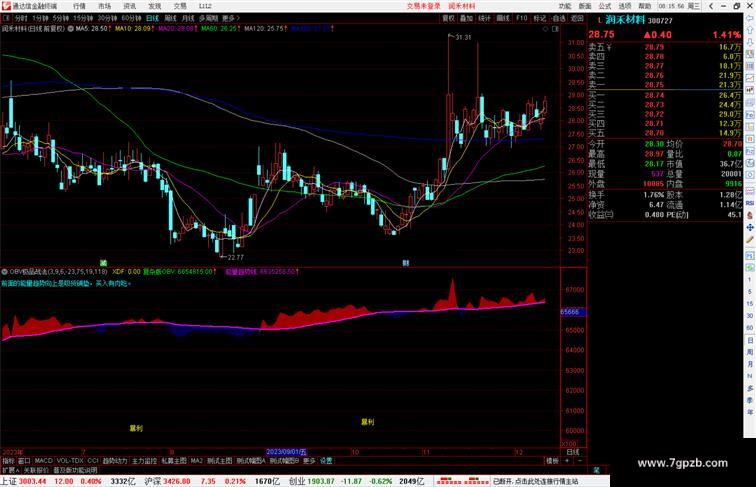The height and width of the screenshot is (487, 756).
Task: Open the 功能 menu
Action: click(x=565, y=6)
